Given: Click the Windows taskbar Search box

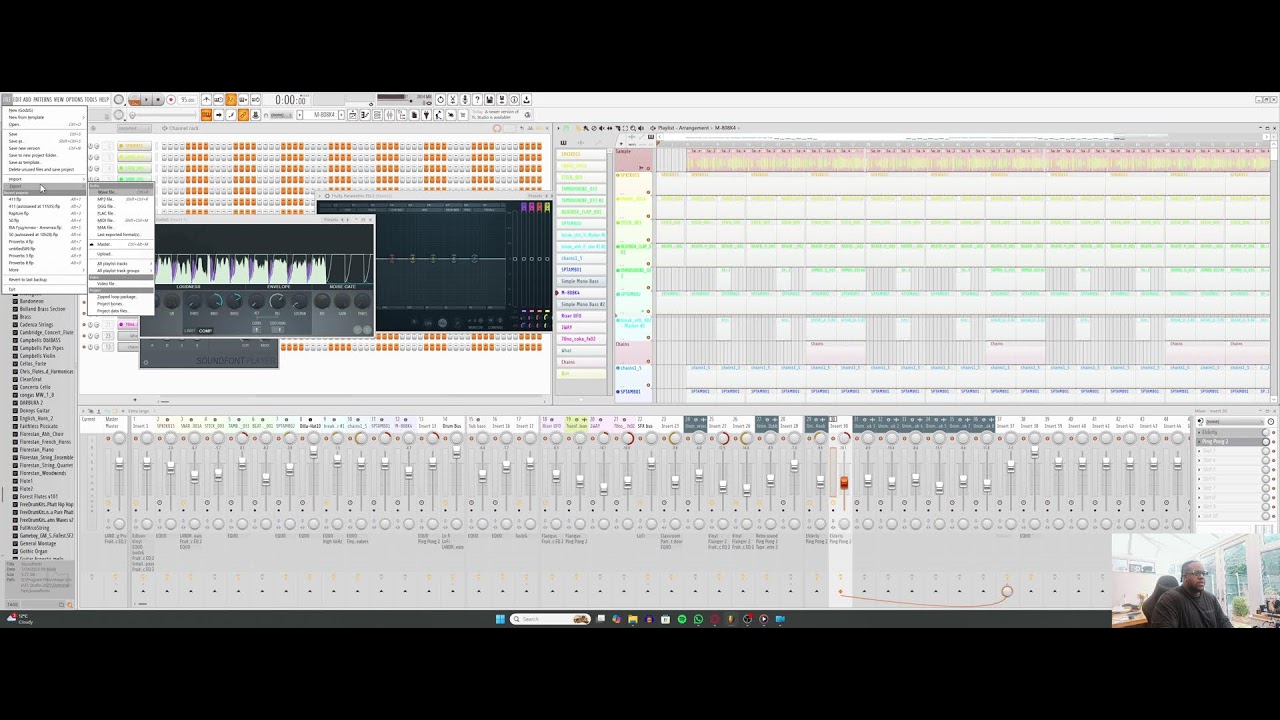Looking at the screenshot, I should (550, 619).
